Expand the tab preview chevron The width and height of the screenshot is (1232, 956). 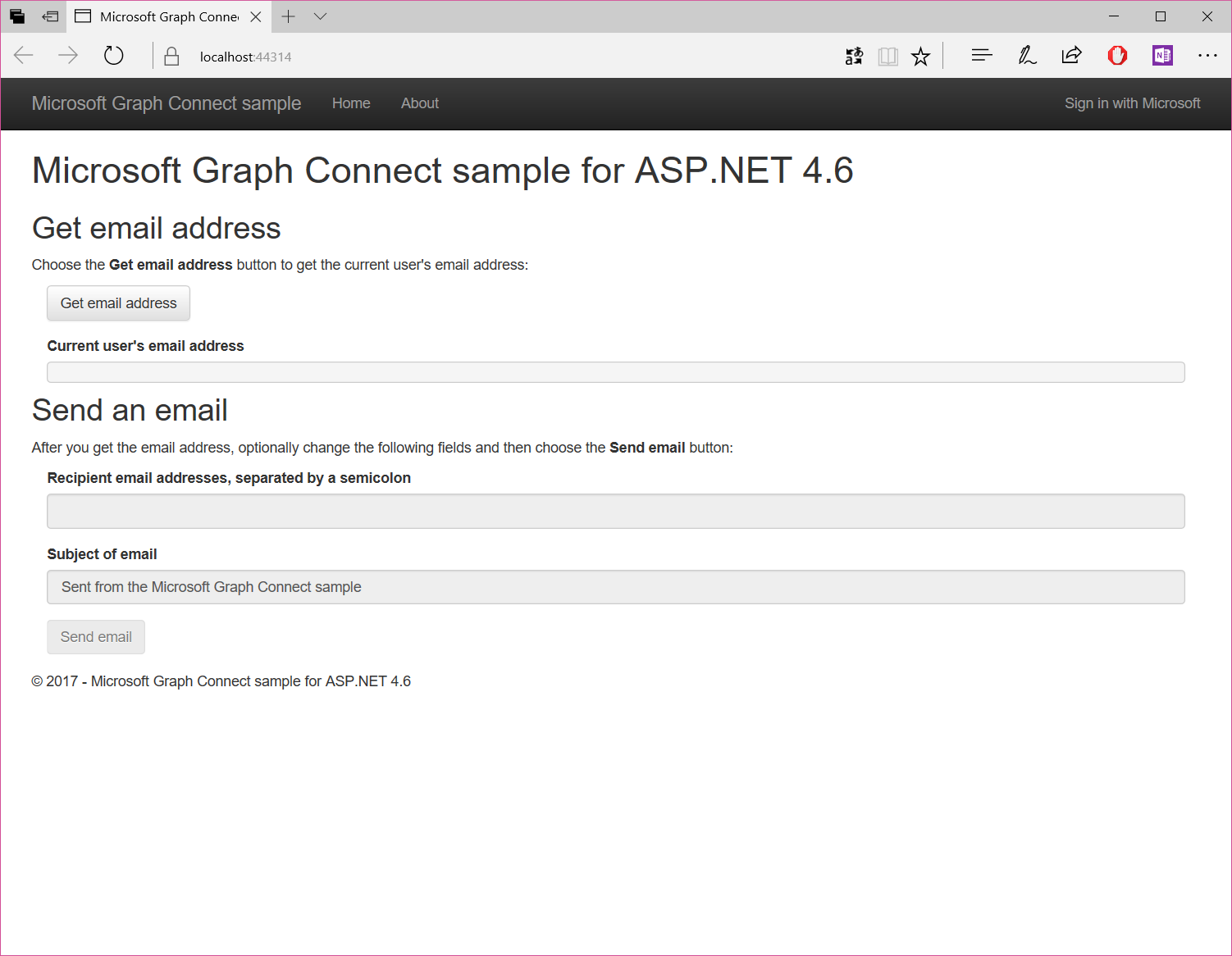click(321, 16)
